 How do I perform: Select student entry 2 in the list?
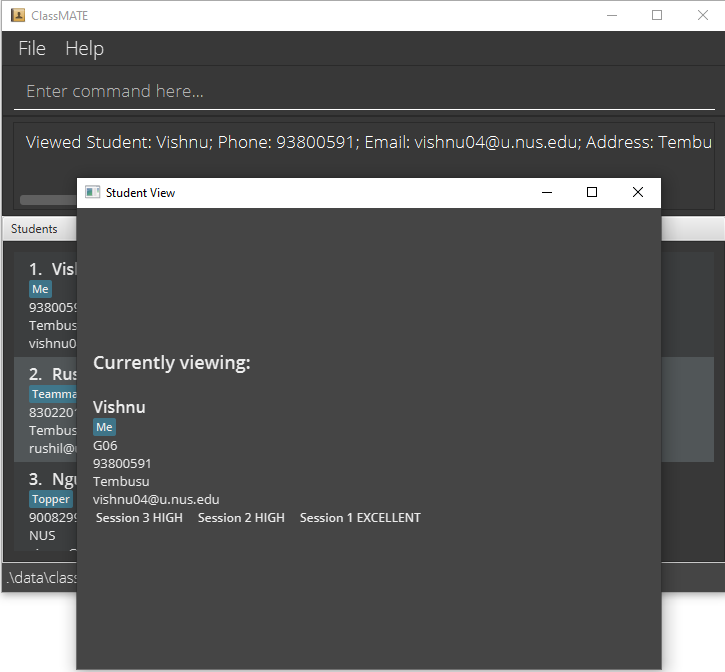click(x=45, y=409)
